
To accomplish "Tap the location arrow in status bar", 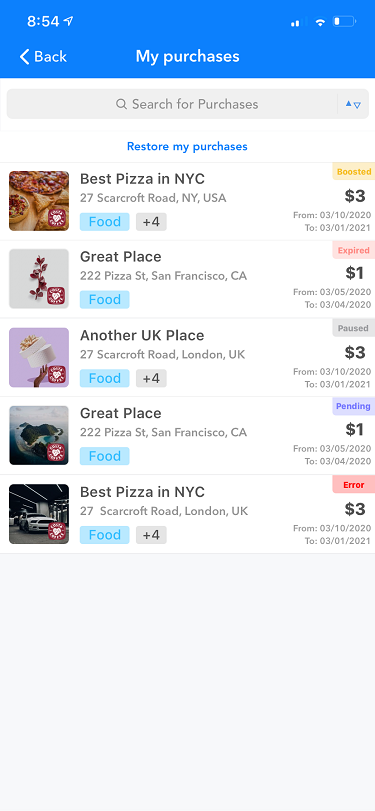I will (x=69, y=21).
